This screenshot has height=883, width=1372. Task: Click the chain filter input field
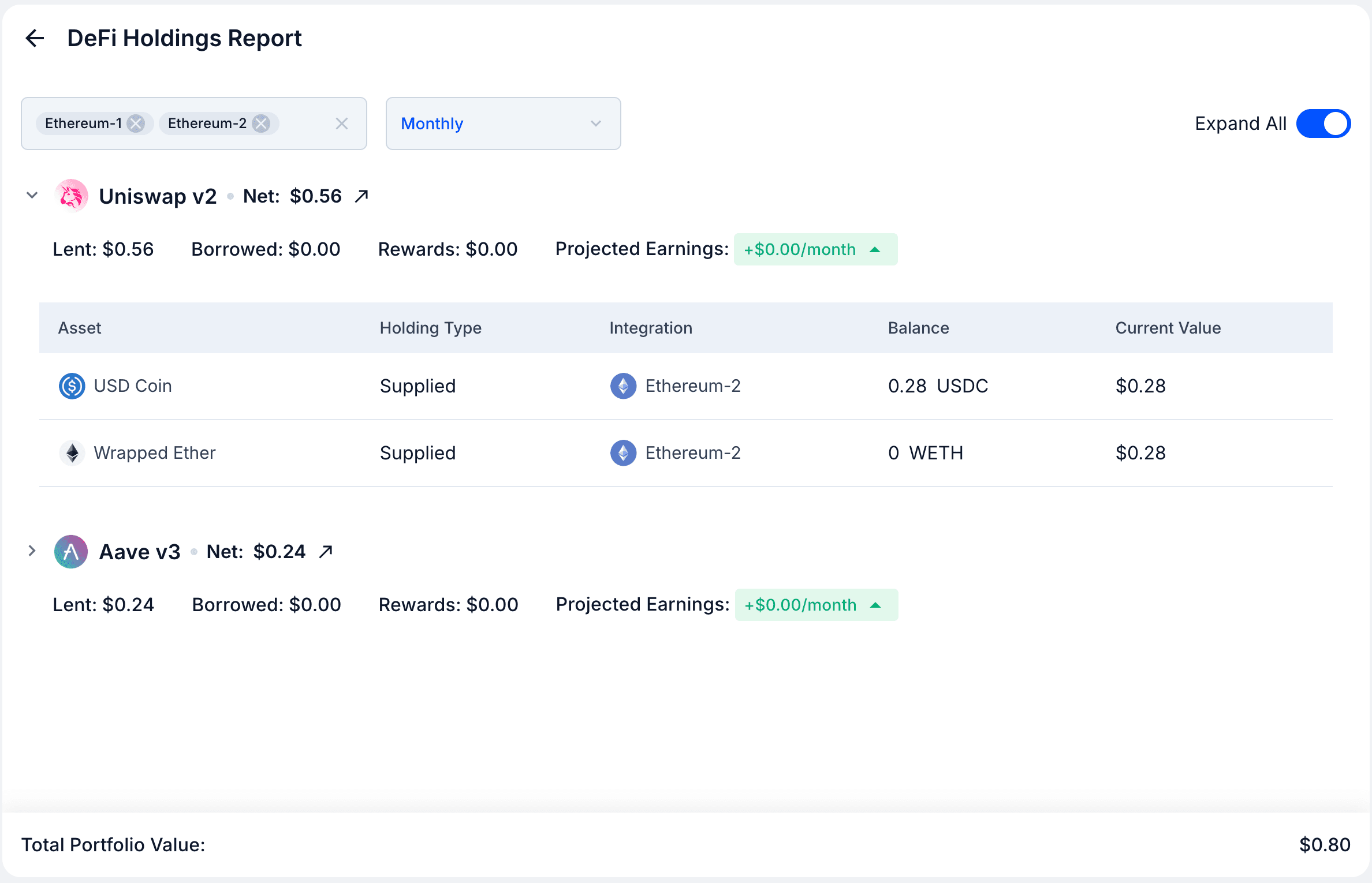pos(306,123)
